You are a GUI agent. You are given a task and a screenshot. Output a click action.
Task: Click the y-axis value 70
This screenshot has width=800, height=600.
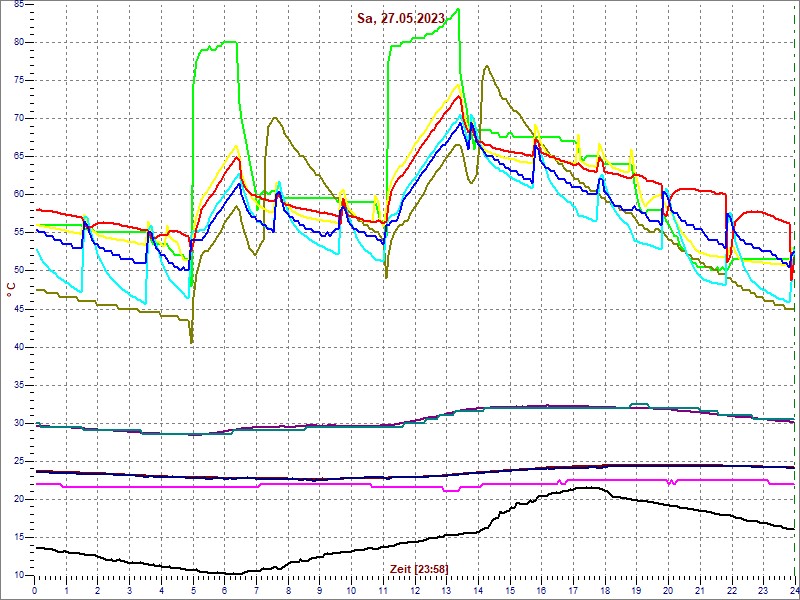tap(19, 118)
